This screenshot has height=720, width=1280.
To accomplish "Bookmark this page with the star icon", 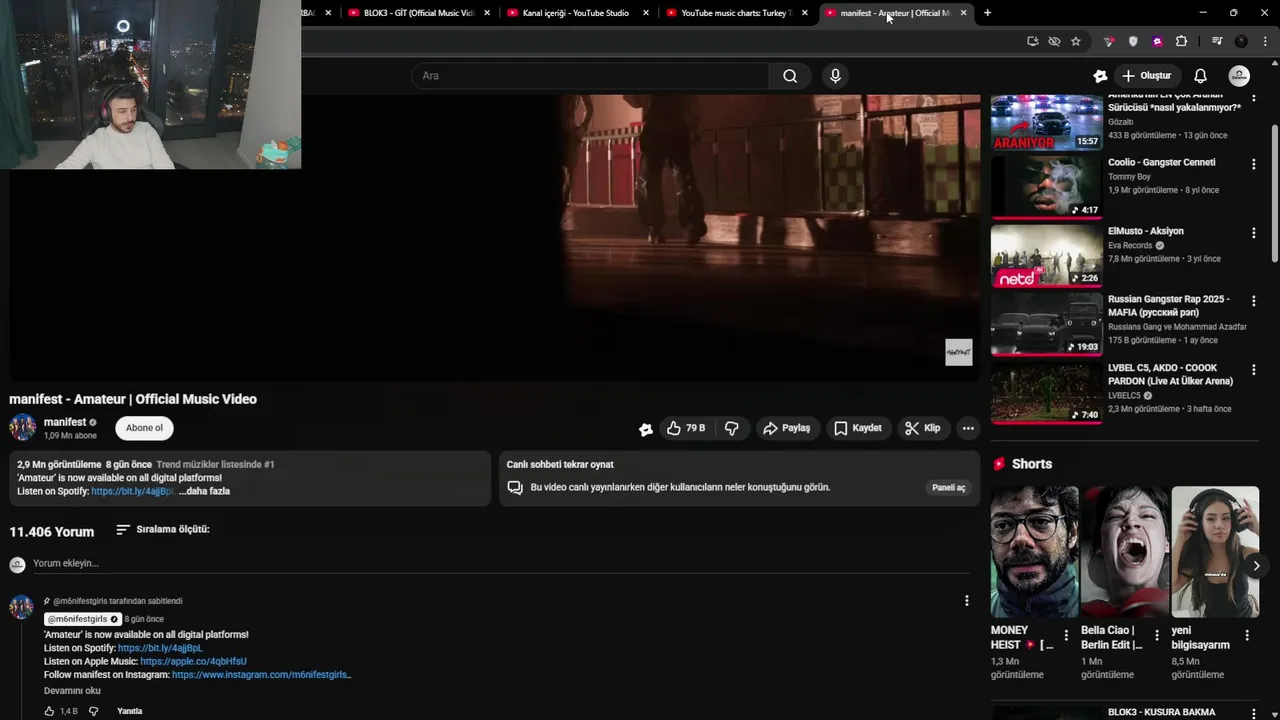I will [1076, 41].
